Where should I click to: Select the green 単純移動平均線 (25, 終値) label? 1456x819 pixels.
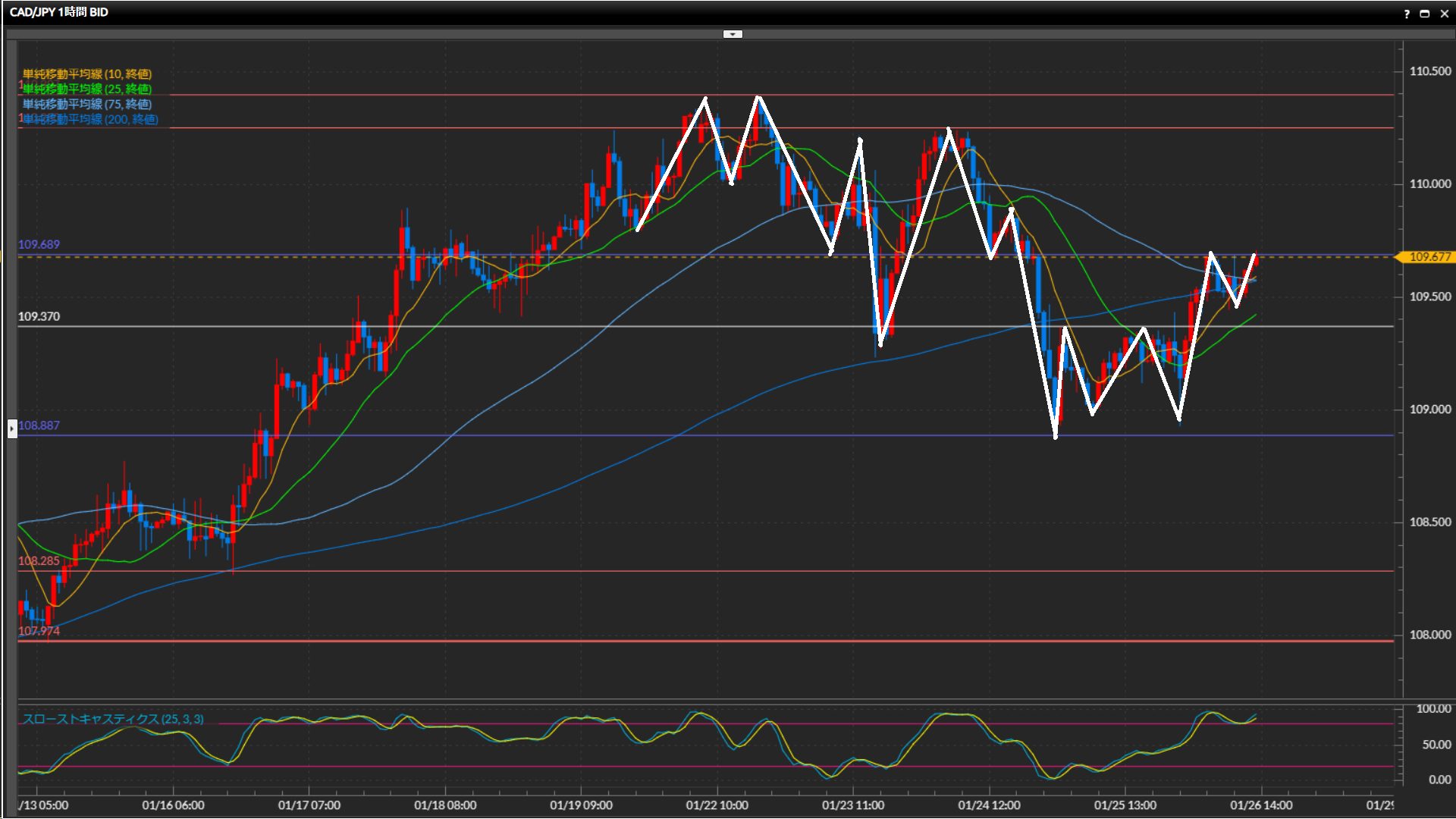pyautogui.click(x=86, y=89)
